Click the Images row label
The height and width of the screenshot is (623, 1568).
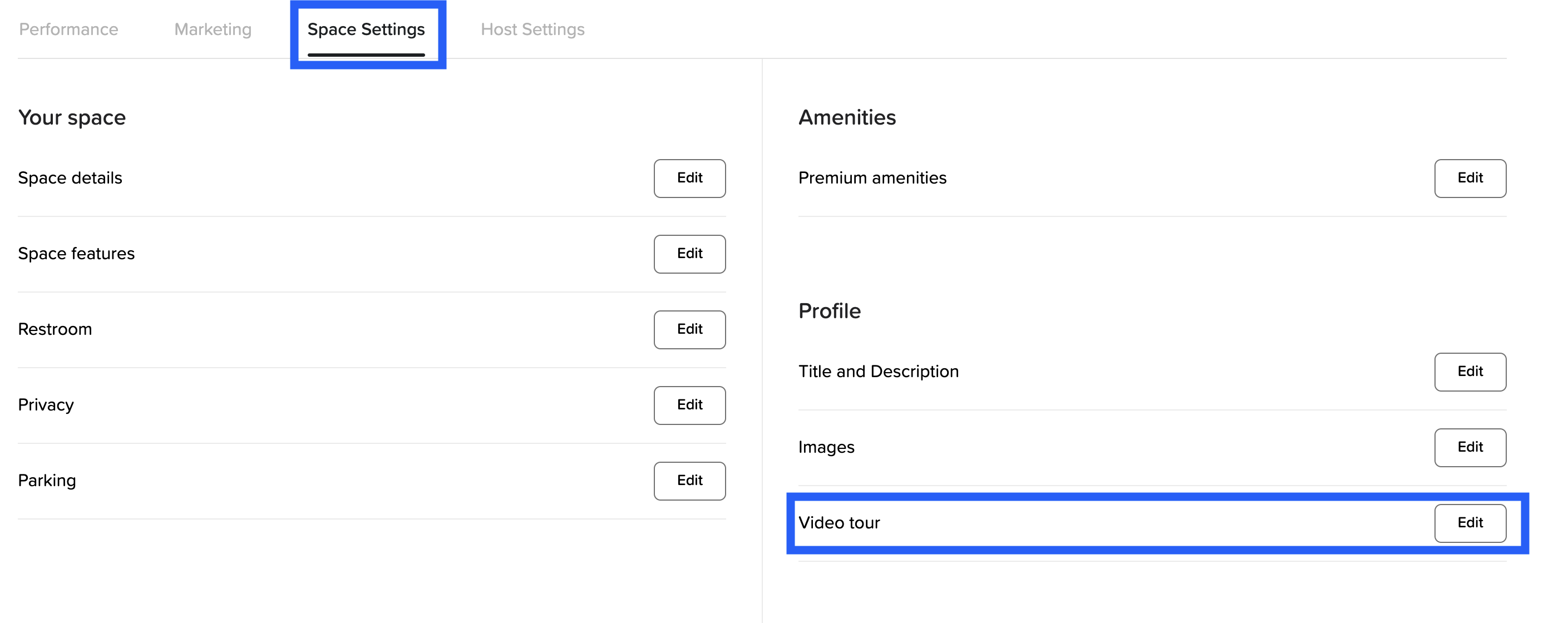click(826, 447)
